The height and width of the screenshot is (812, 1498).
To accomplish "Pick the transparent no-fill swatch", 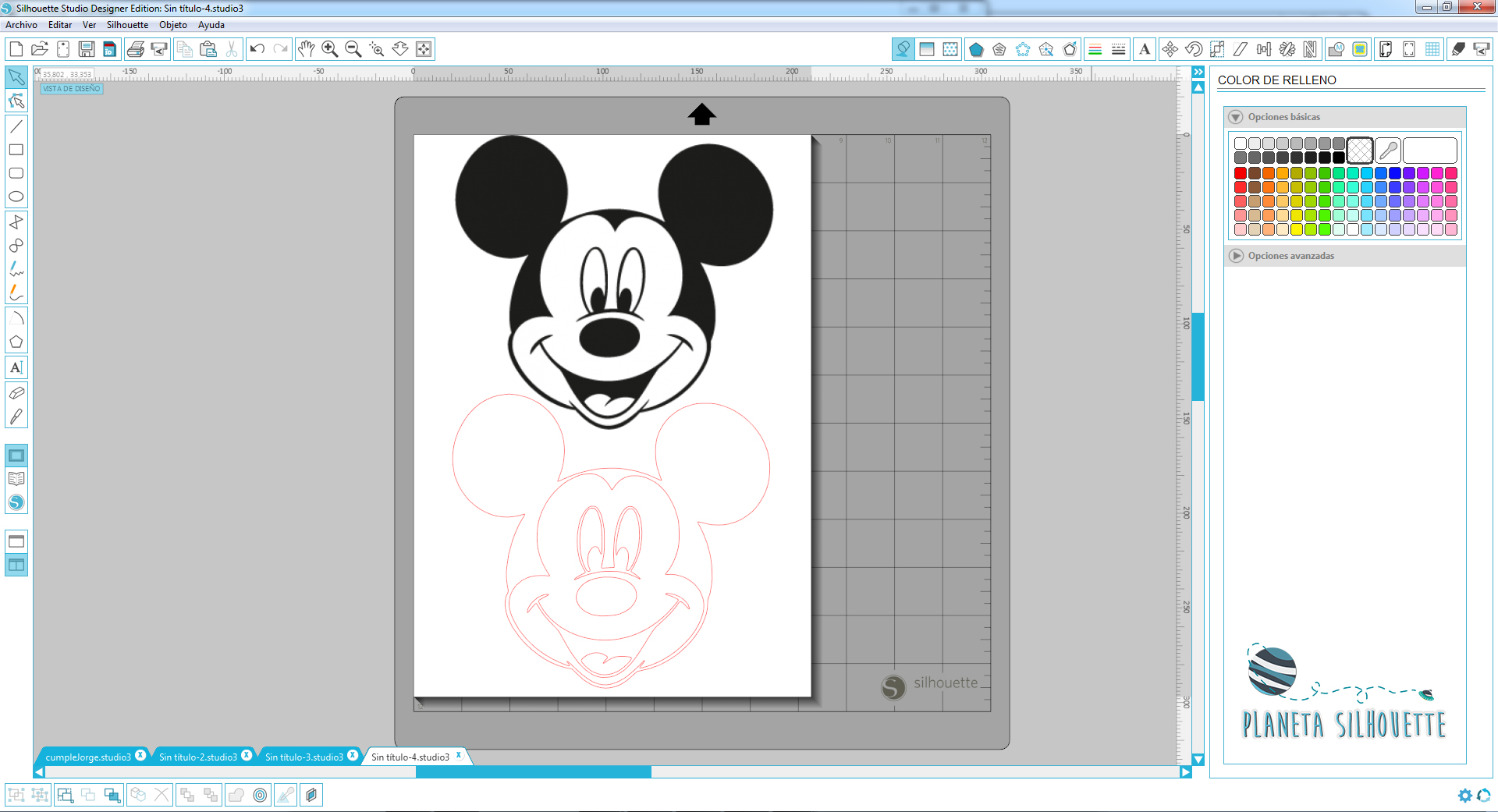I will [1360, 150].
